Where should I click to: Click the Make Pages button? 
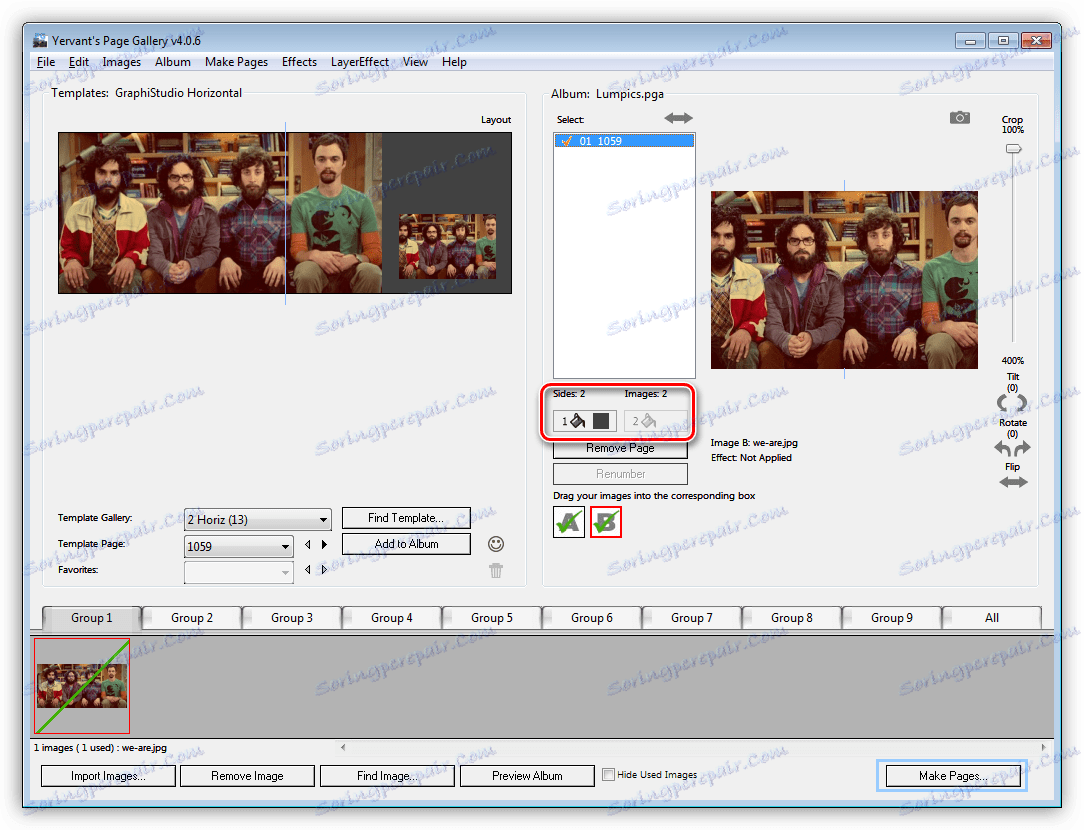(953, 776)
